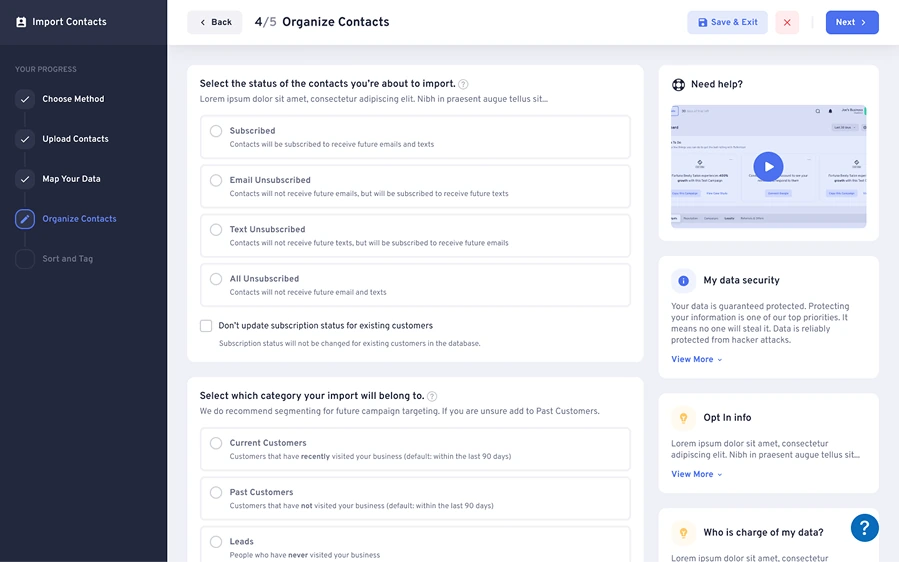Select the Email Unsubscribed radio option
The width and height of the screenshot is (899, 562).
click(x=216, y=180)
